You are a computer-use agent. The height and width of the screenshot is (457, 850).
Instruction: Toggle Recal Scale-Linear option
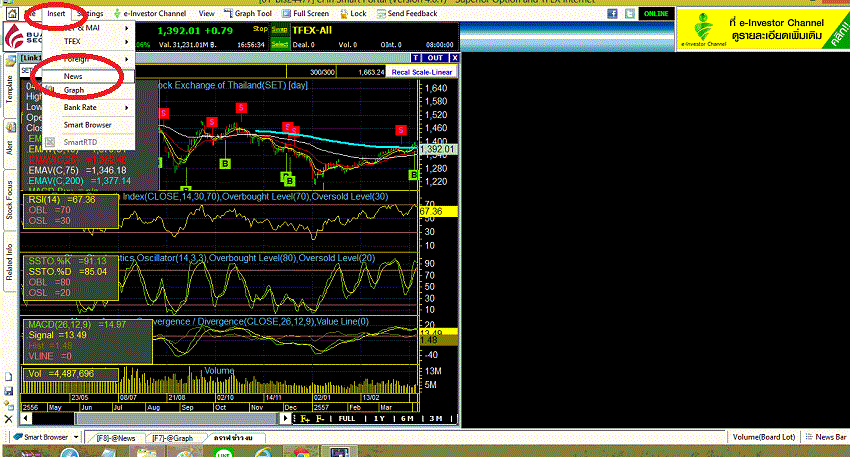coord(422,72)
